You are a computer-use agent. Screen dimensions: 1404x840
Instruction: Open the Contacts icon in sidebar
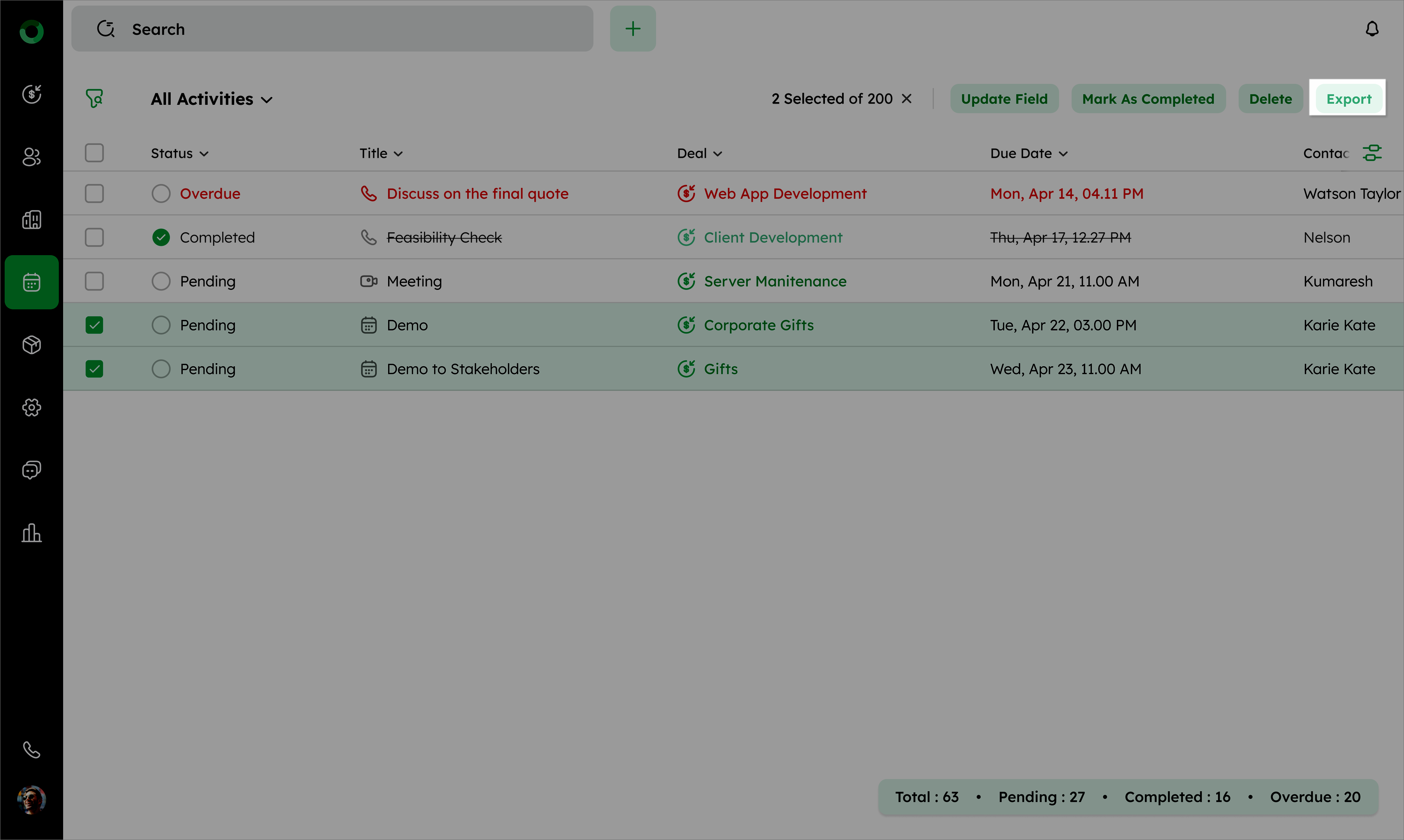(32, 157)
